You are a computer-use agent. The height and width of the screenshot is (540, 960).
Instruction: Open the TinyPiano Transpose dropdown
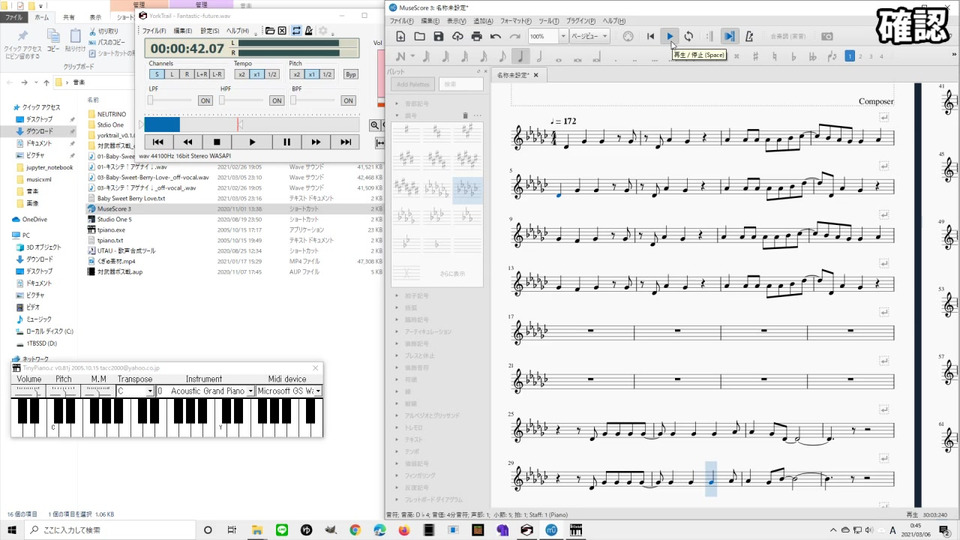(x=148, y=391)
